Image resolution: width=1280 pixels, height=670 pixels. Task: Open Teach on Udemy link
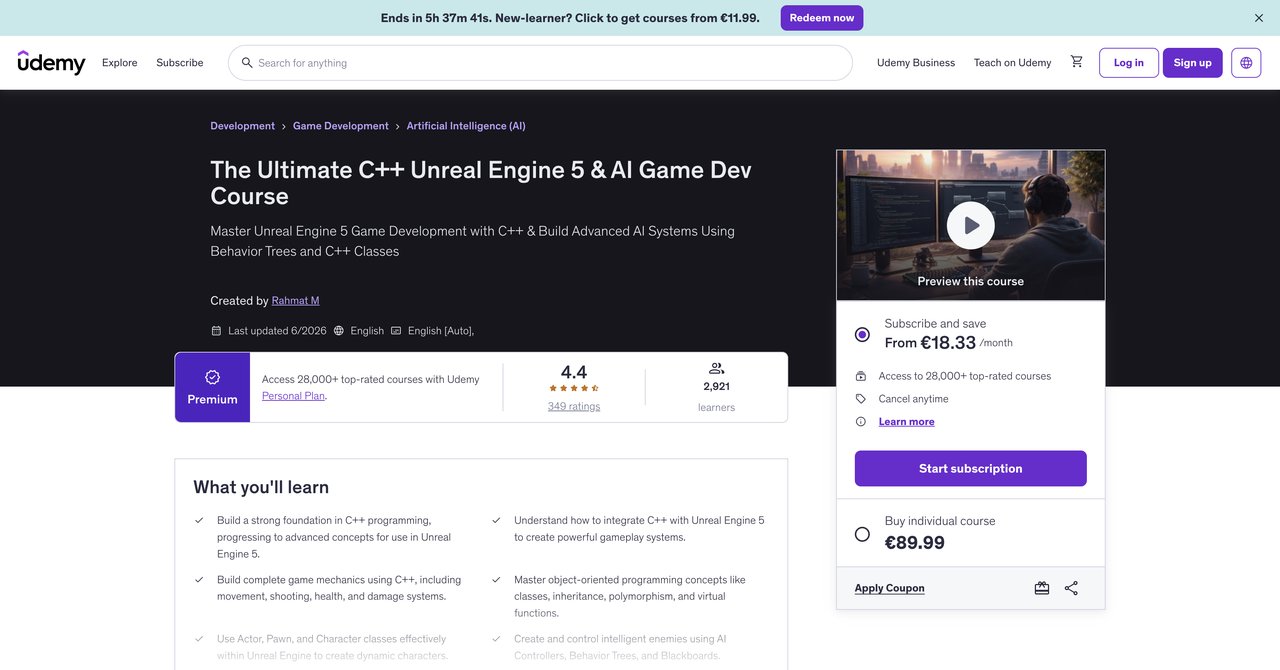[1013, 63]
